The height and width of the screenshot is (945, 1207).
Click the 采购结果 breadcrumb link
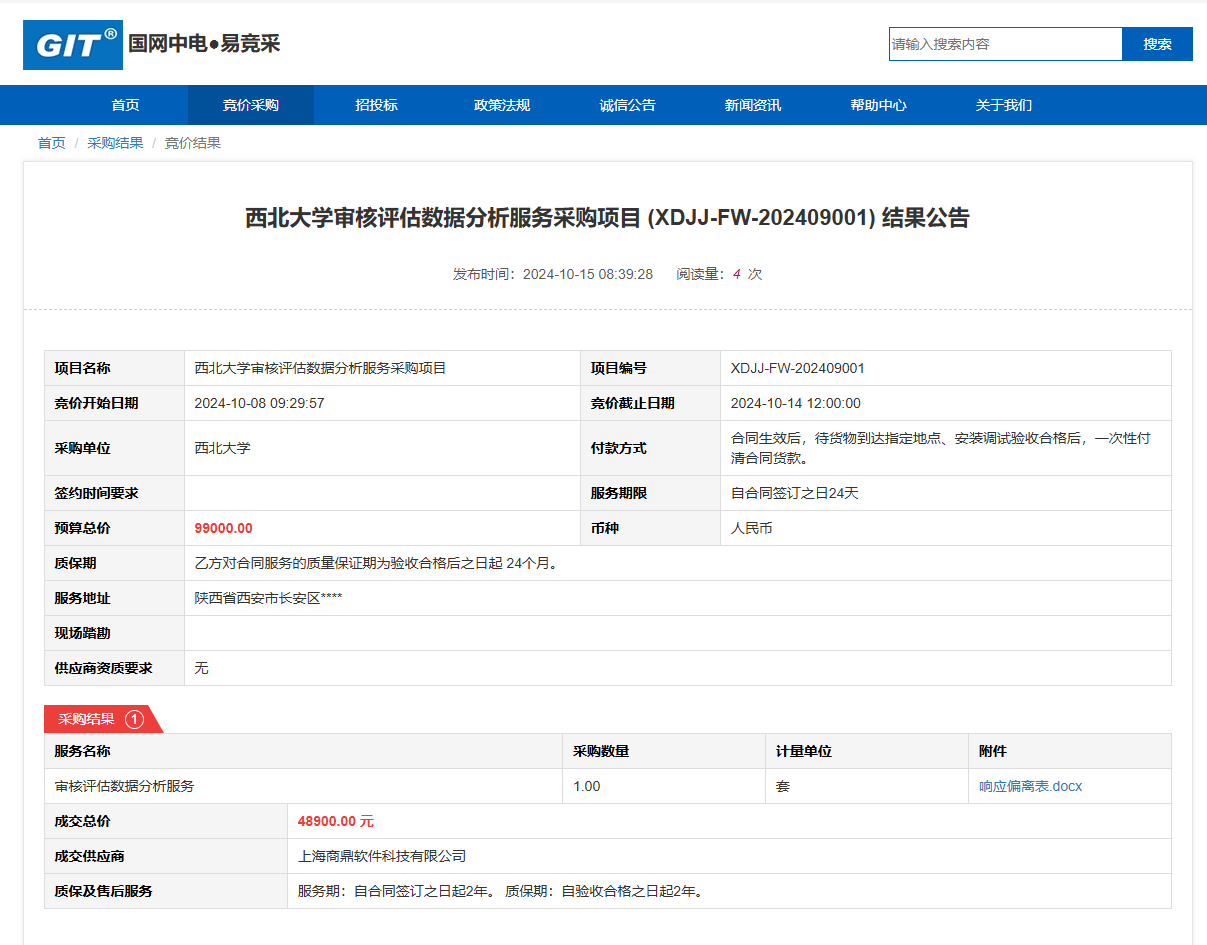(x=115, y=143)
